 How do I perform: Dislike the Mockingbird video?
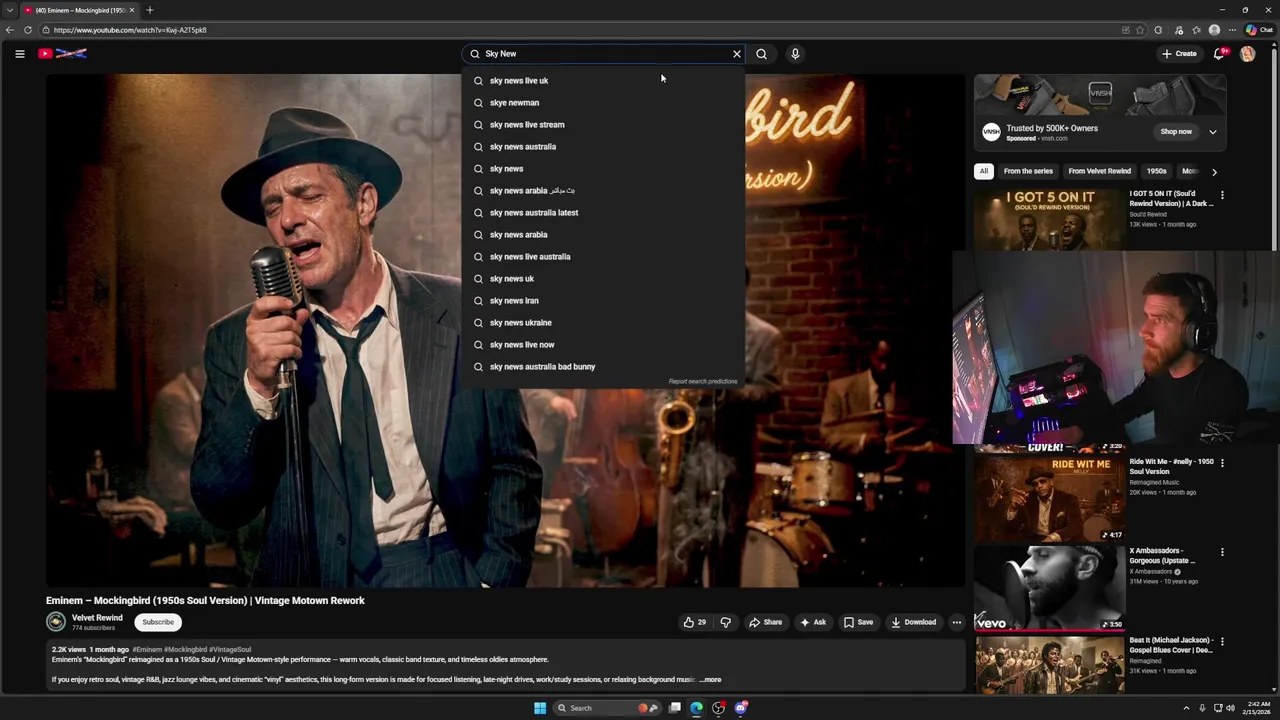(726, 622)
